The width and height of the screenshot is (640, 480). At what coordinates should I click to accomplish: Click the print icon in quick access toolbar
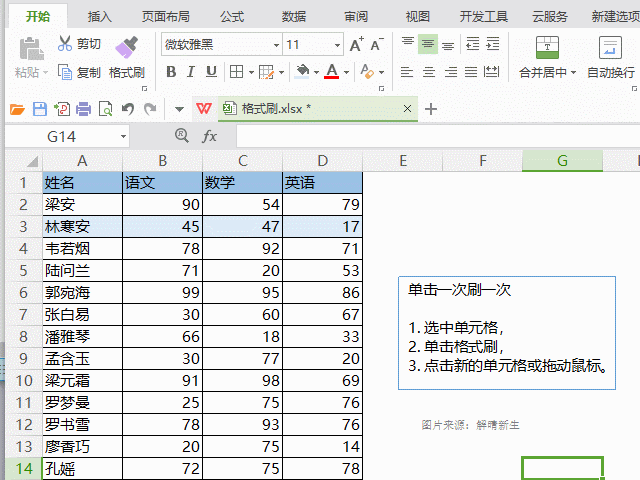83,109
